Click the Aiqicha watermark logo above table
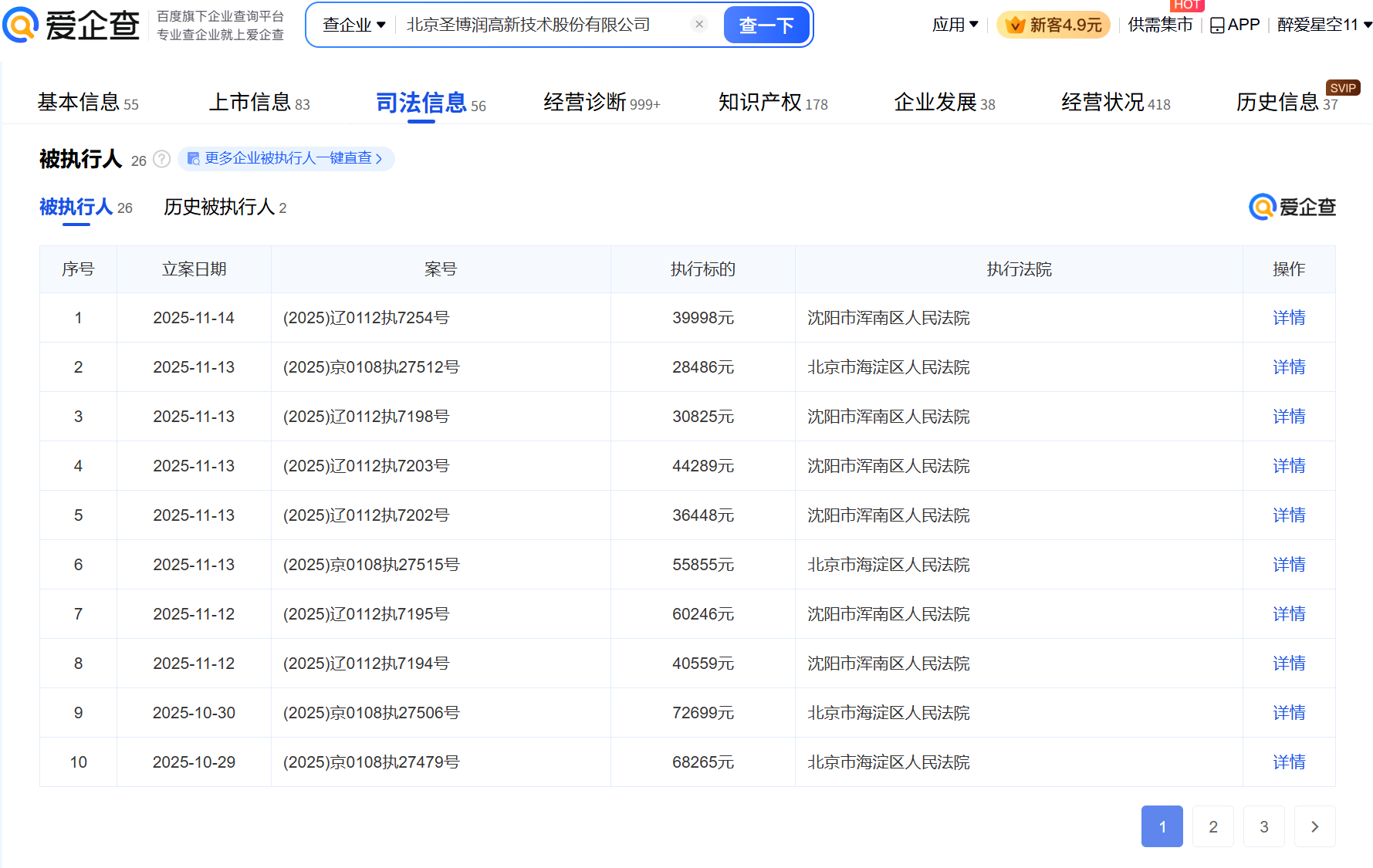 coord(1292,207)
